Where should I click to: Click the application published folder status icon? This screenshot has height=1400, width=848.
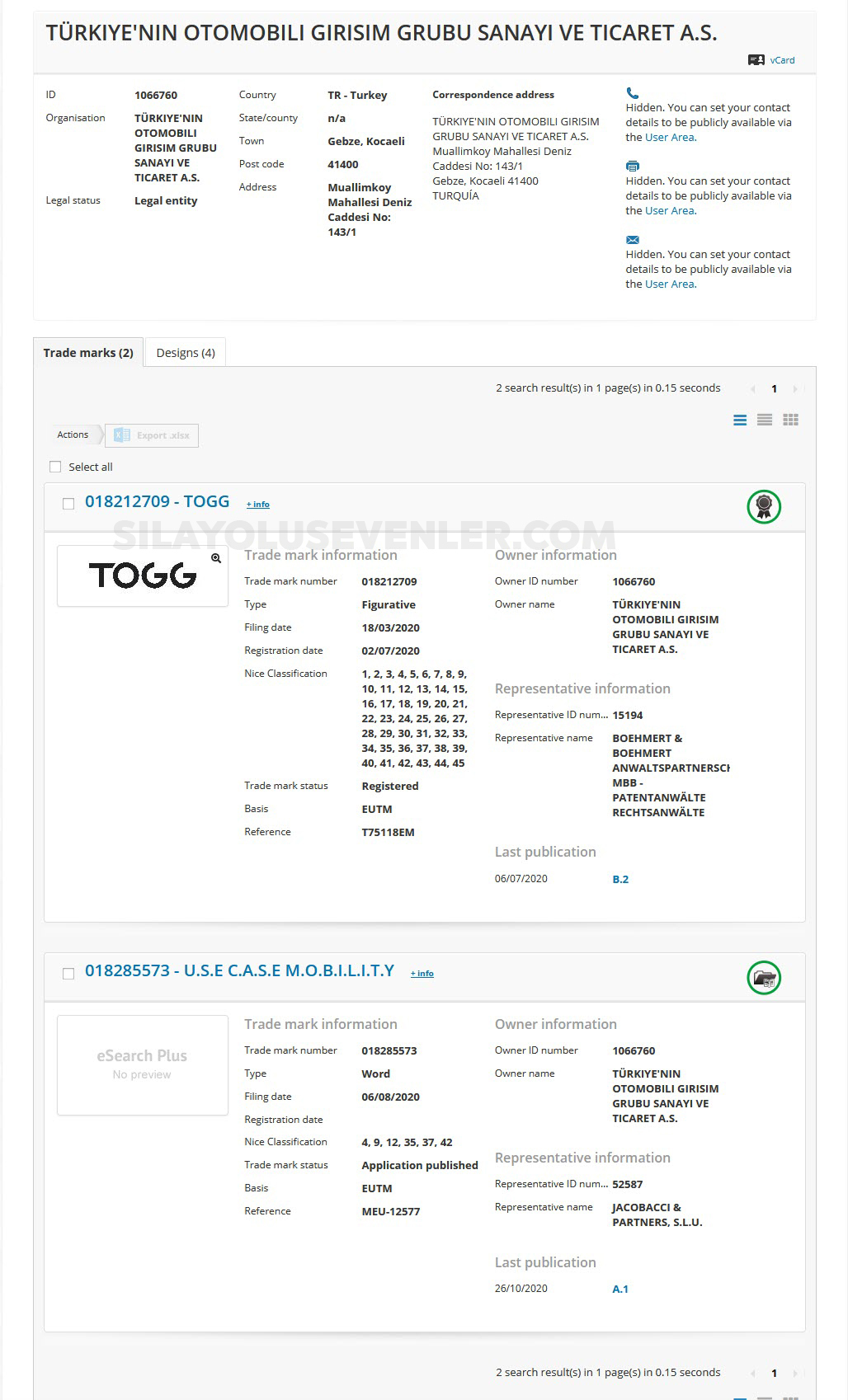tap(763, 978)
